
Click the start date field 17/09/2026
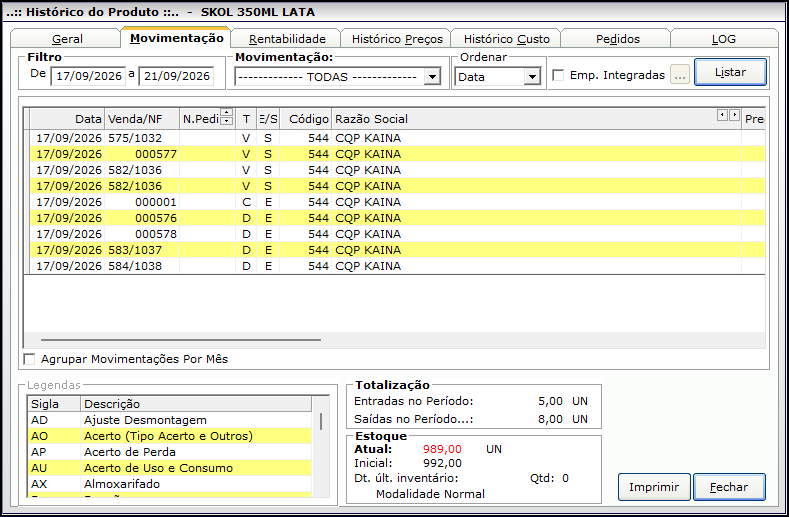(x=89, y=76)
